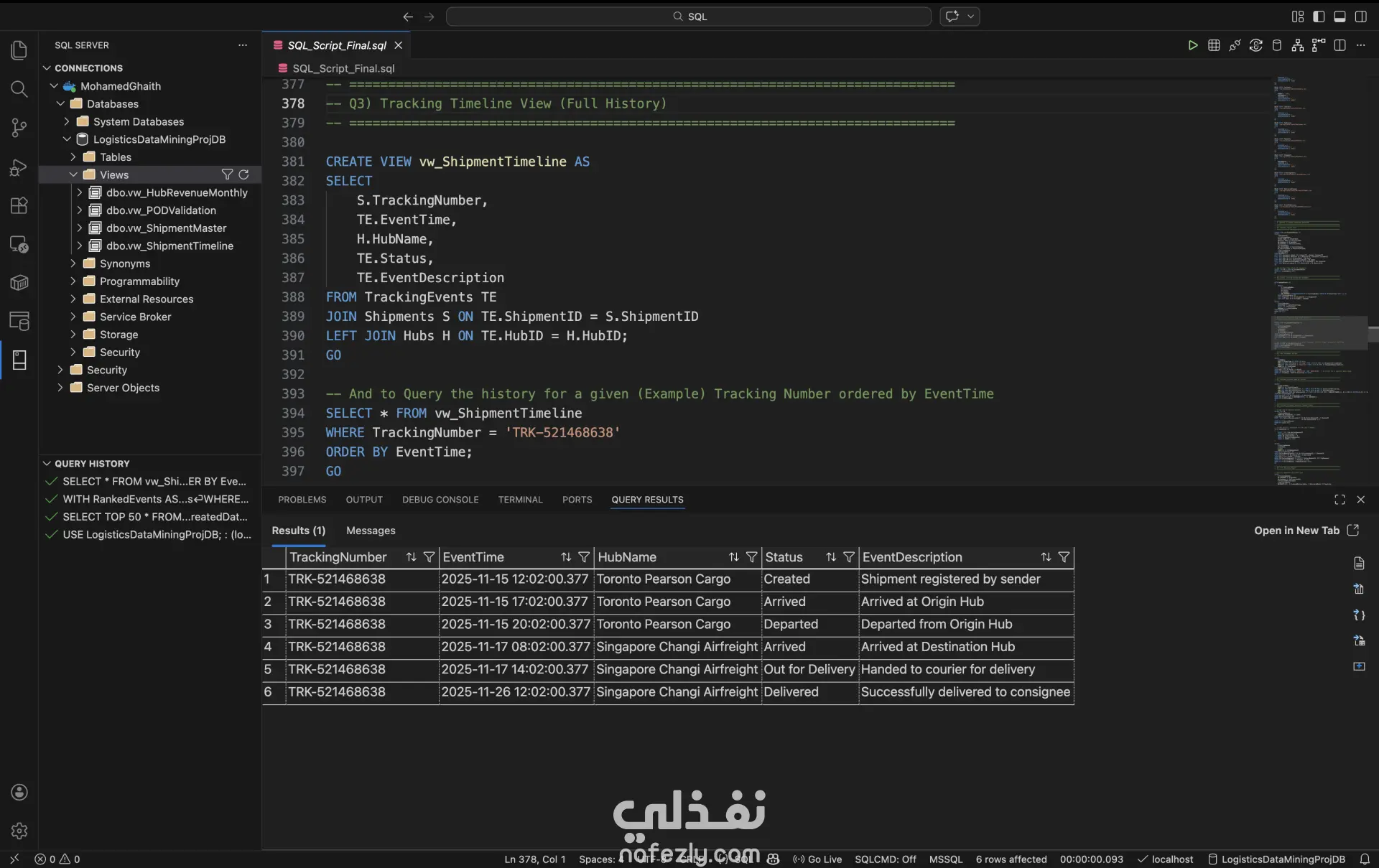The image size is (1379, 868).
Task: Expand the Tables folder
Action: (x=73, y=157)
